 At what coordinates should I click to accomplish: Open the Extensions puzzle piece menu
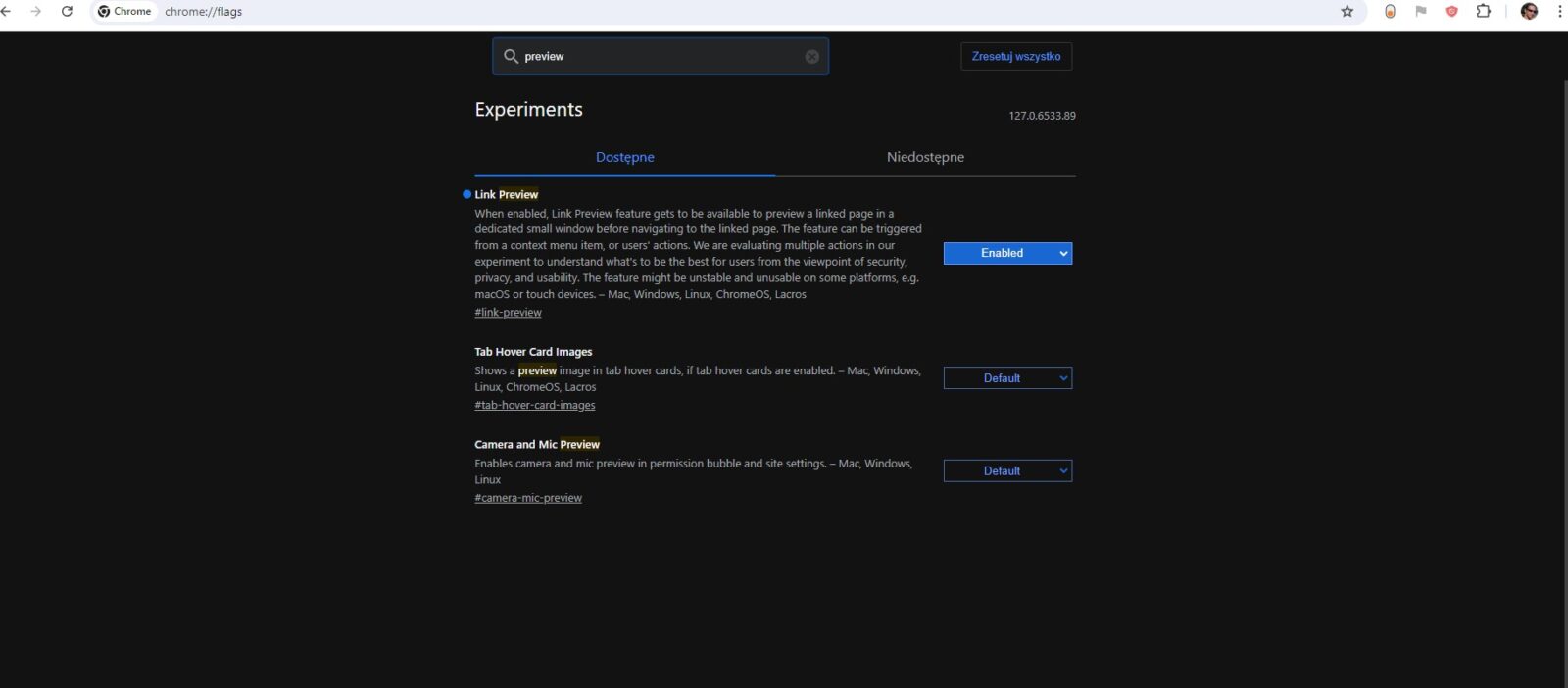1483,12
